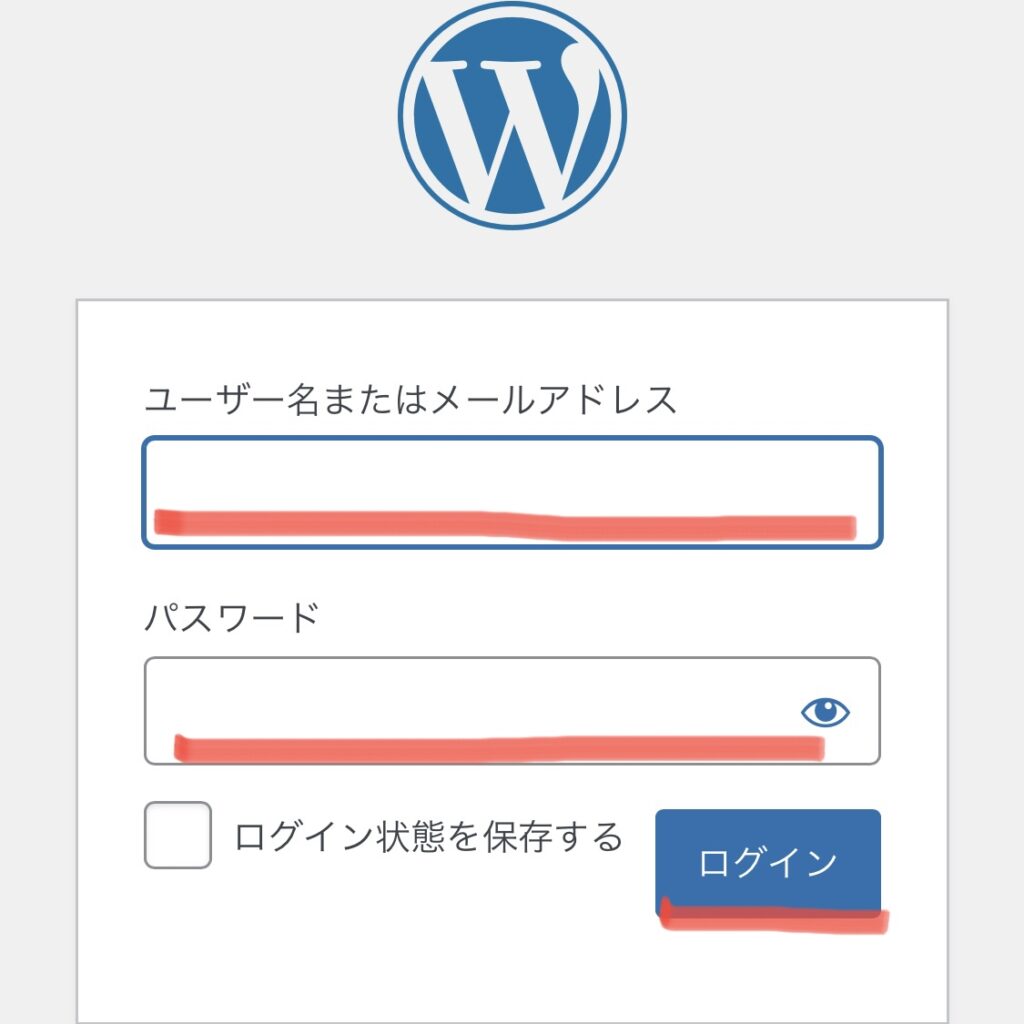Screen dimensions: 1024x1024
Task: Tick the ログイン状態を保存する checkbox
Action: (x=178, y=835)
